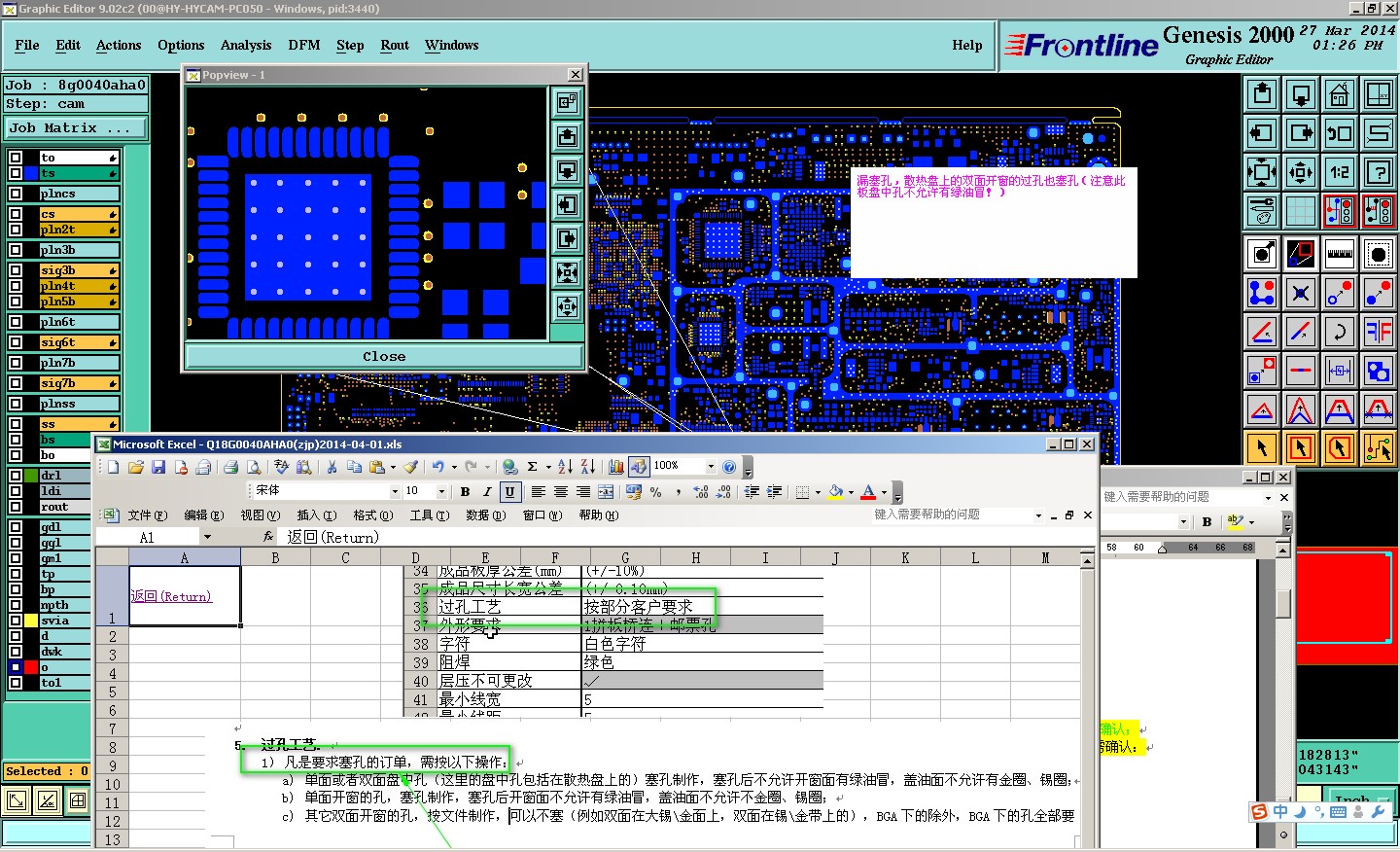Open undo history dropdown arrow in Excel
Viewport: 1400px width, 852px height.
(454, 467)
